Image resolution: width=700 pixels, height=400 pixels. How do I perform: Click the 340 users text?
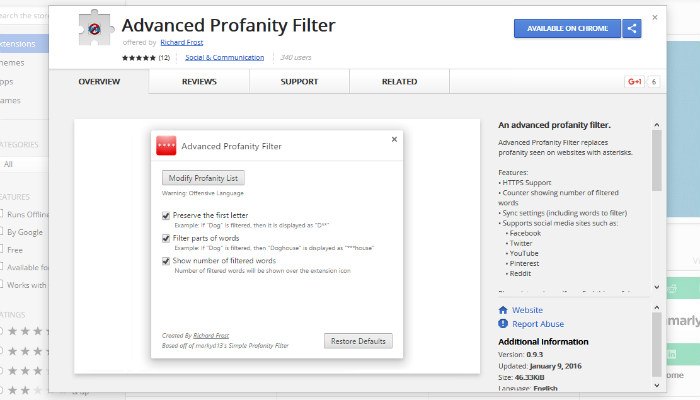click(296, 58)
